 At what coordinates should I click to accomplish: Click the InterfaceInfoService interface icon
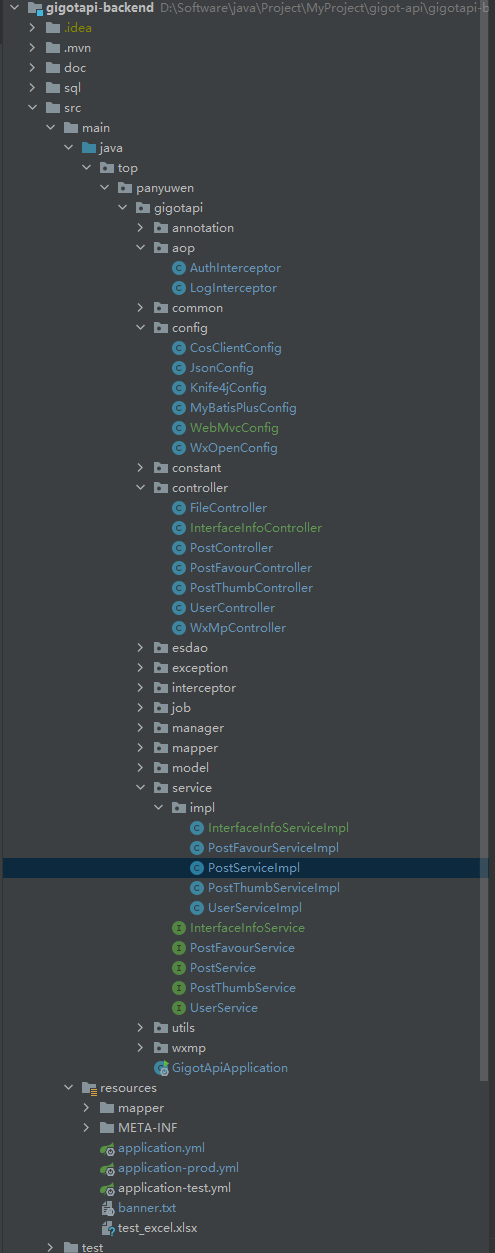tap(179, 928)
